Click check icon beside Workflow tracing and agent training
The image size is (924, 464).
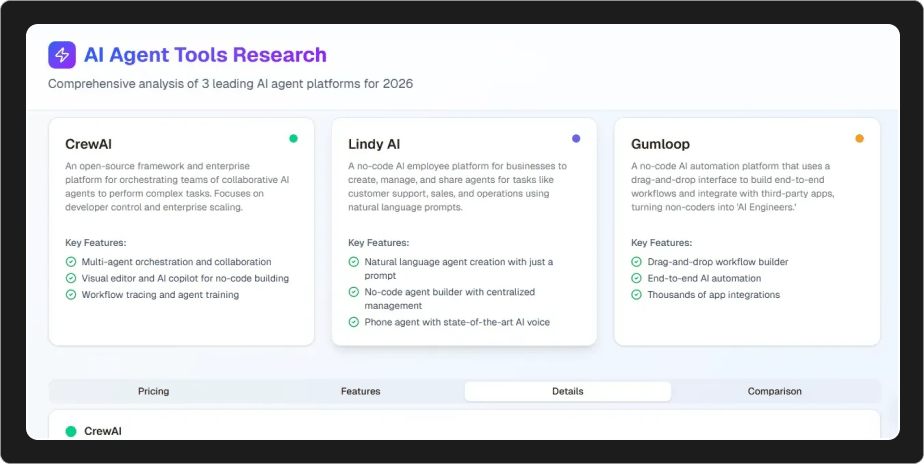click(x=71, y=295)
